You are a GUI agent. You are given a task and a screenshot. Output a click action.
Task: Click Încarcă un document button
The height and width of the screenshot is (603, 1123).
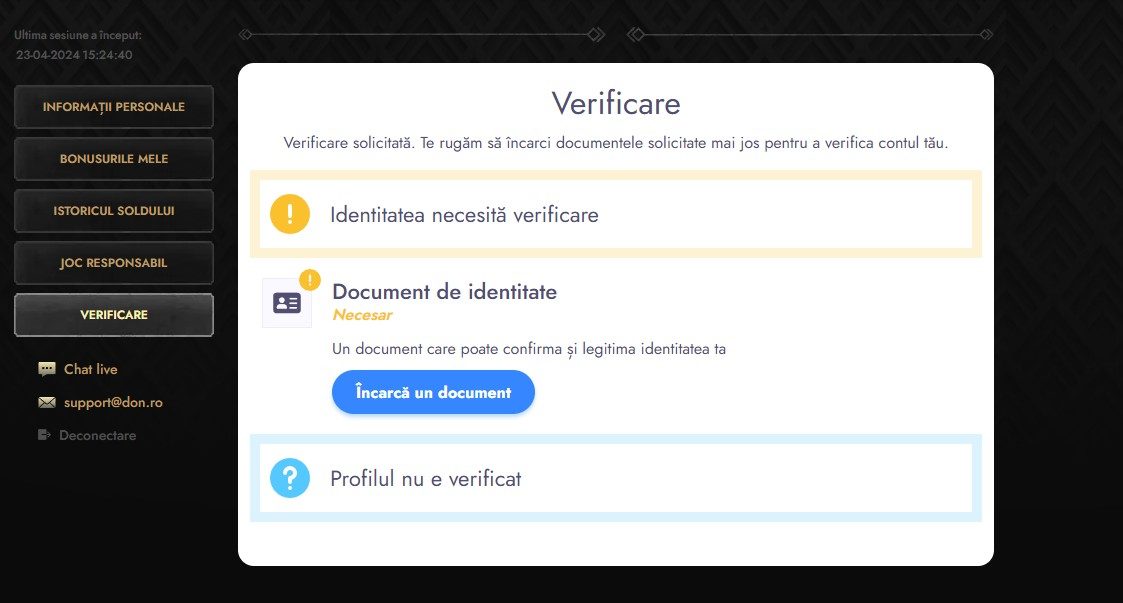[x=433, y=392]
